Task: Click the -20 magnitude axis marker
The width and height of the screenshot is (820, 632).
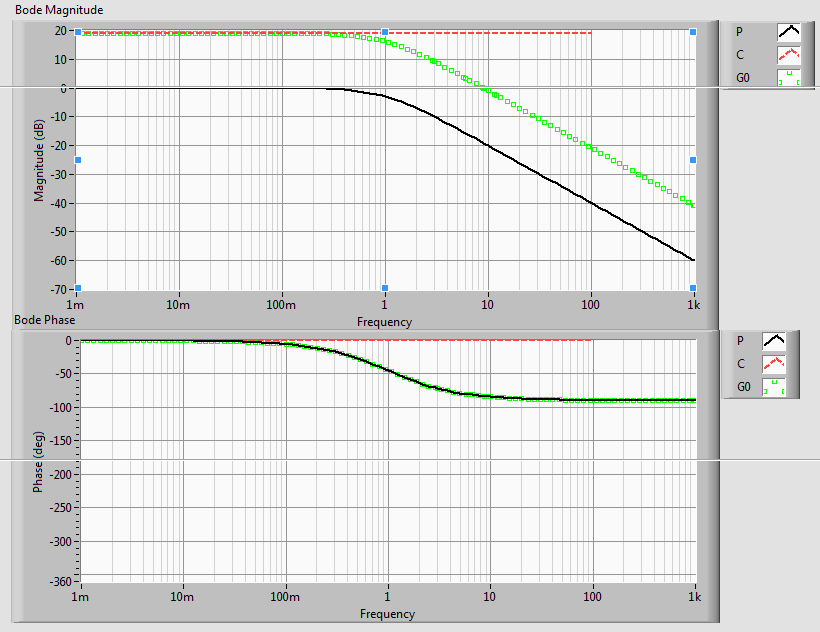Action: pos(59,146)
